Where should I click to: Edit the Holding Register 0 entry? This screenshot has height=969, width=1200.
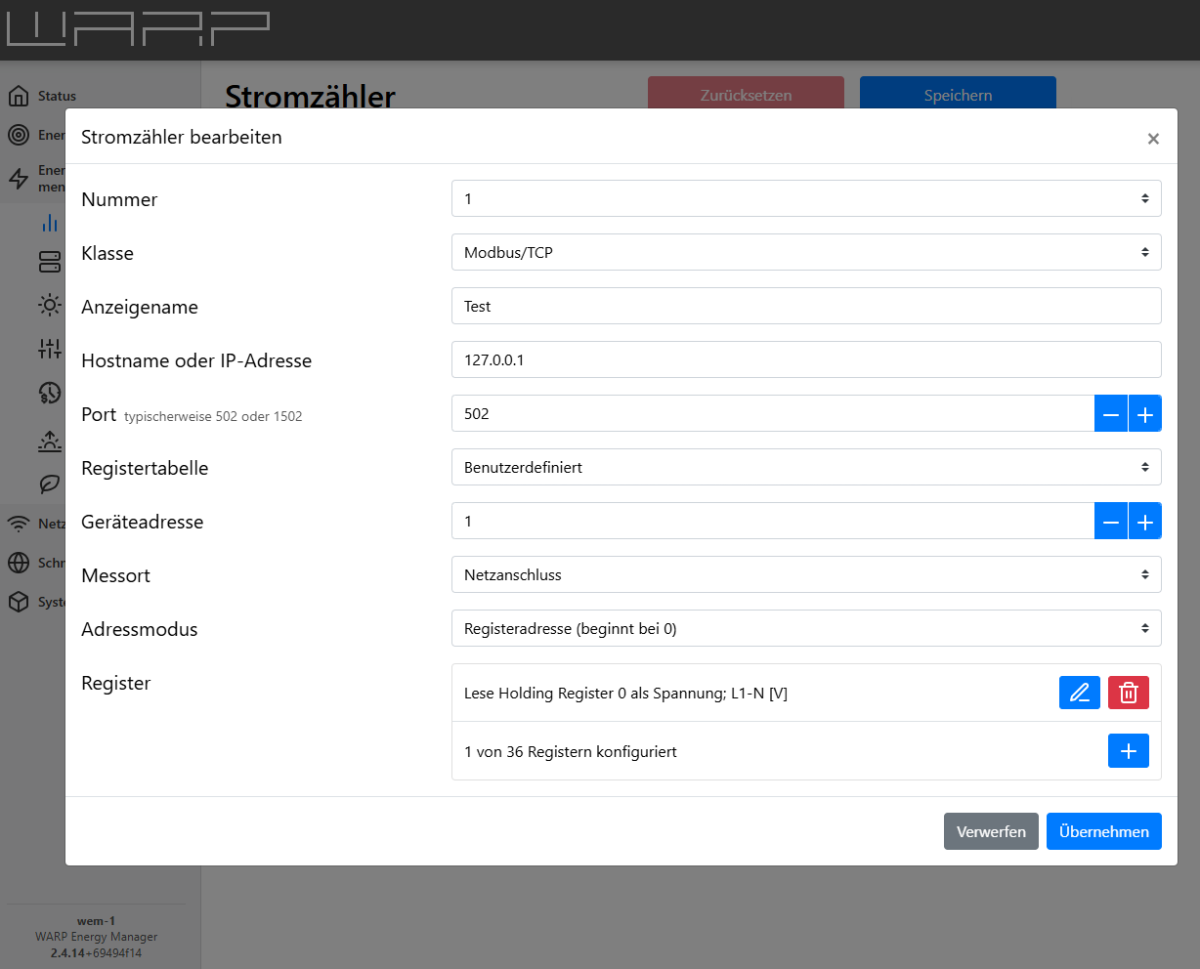[x=1079, y=693]
